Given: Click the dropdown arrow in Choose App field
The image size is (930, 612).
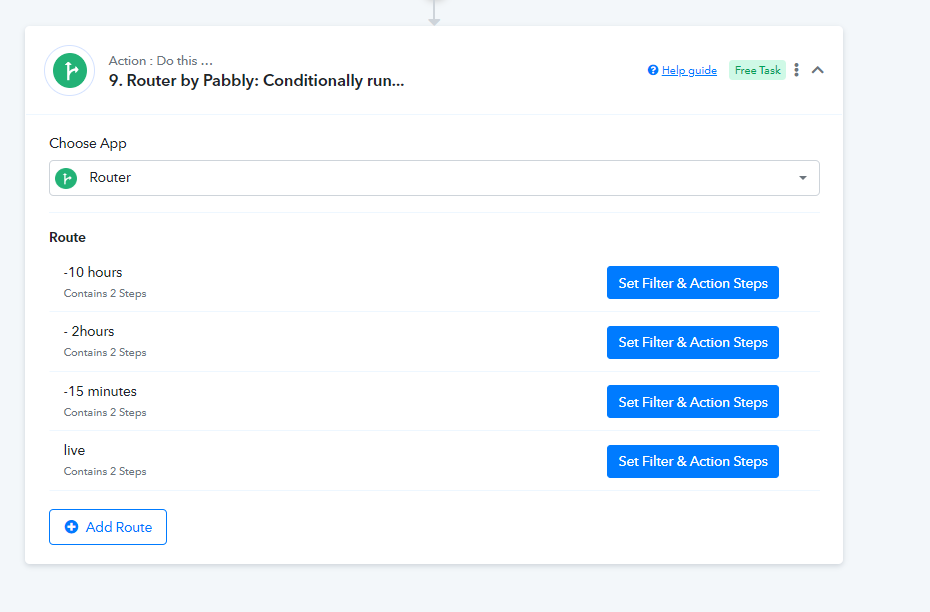Looking at the screenshot, I should click(x=802, y=178).
